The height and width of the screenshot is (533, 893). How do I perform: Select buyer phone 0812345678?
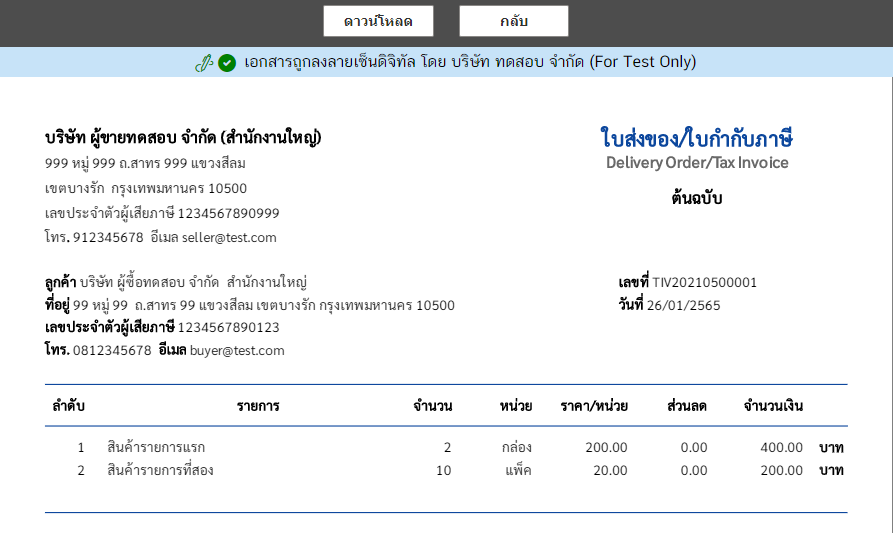click(112, 350)
